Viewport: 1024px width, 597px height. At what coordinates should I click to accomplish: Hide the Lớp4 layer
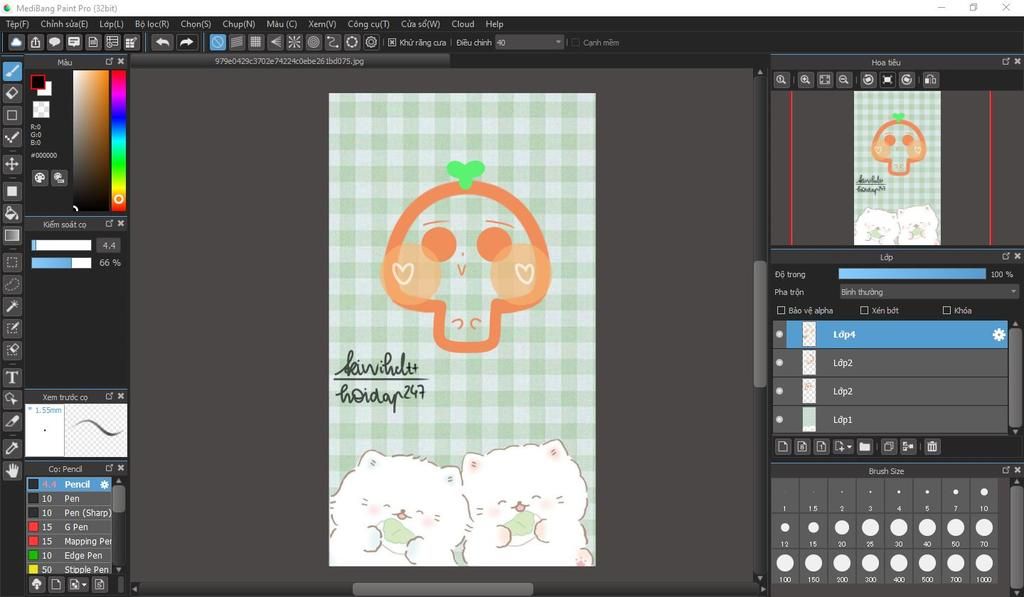tap(779, 334)
